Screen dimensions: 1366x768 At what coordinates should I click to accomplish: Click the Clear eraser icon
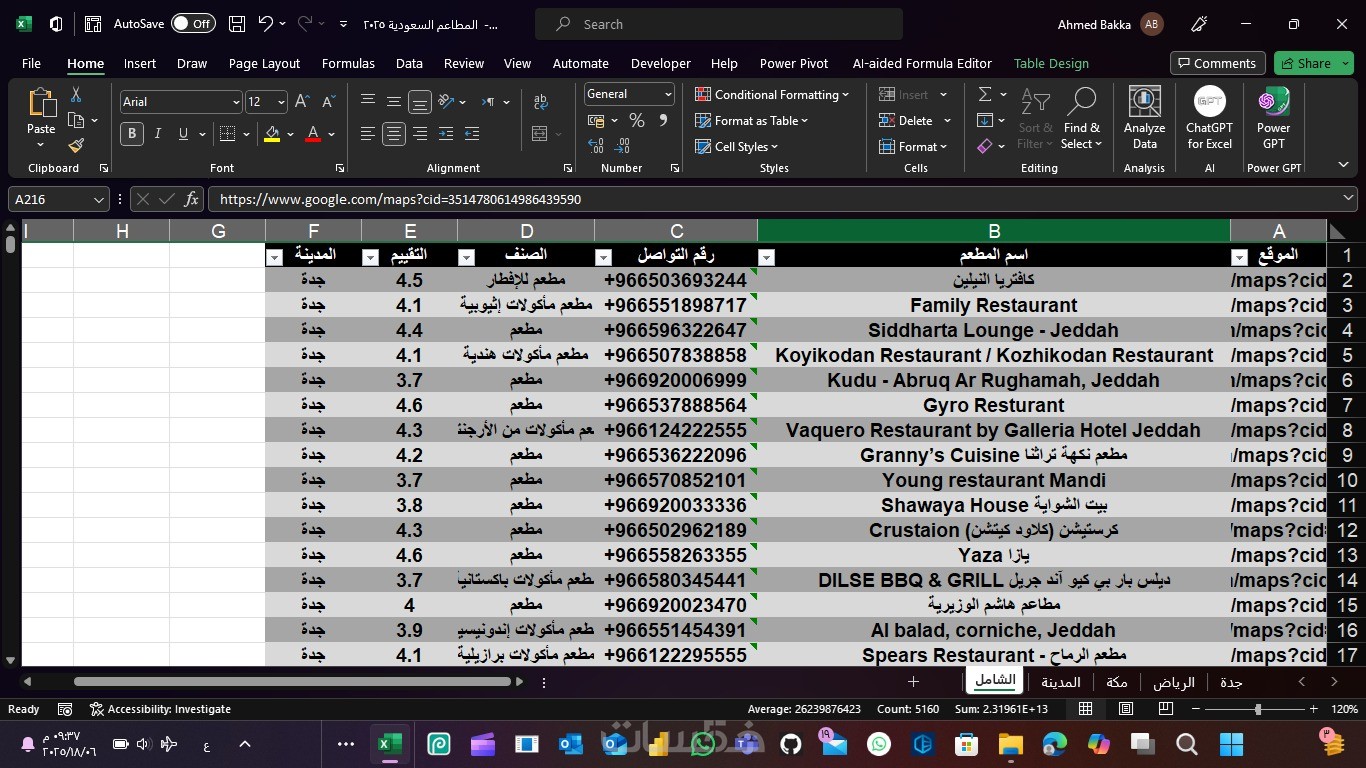click(985, 146)
